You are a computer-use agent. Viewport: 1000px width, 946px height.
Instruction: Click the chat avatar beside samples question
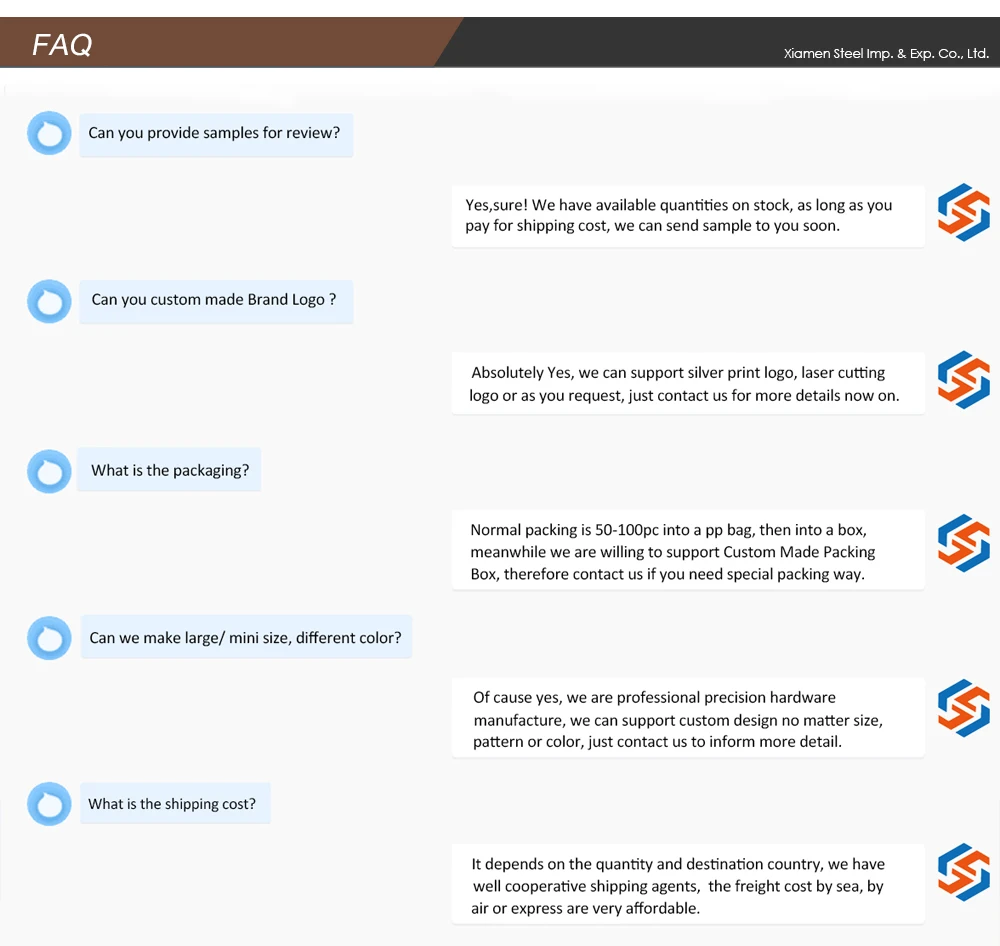pyautogui.click(x=49, y=133)
